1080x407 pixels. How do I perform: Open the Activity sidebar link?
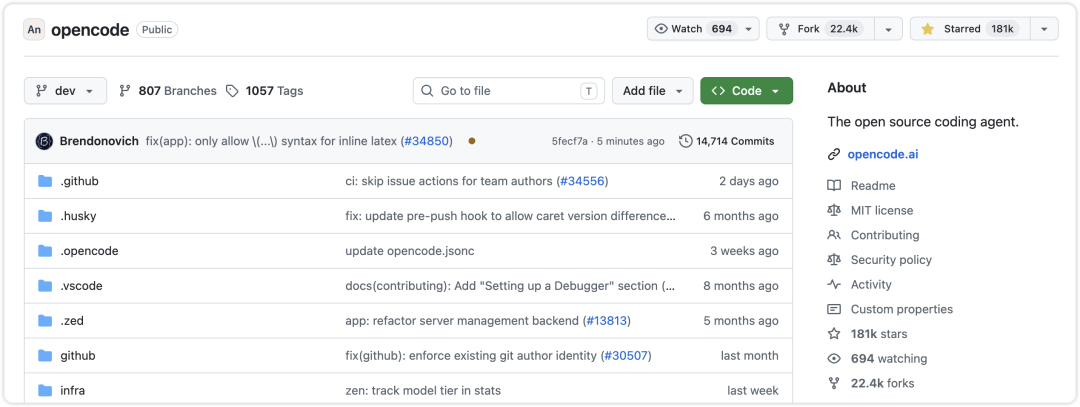[871, 284]
